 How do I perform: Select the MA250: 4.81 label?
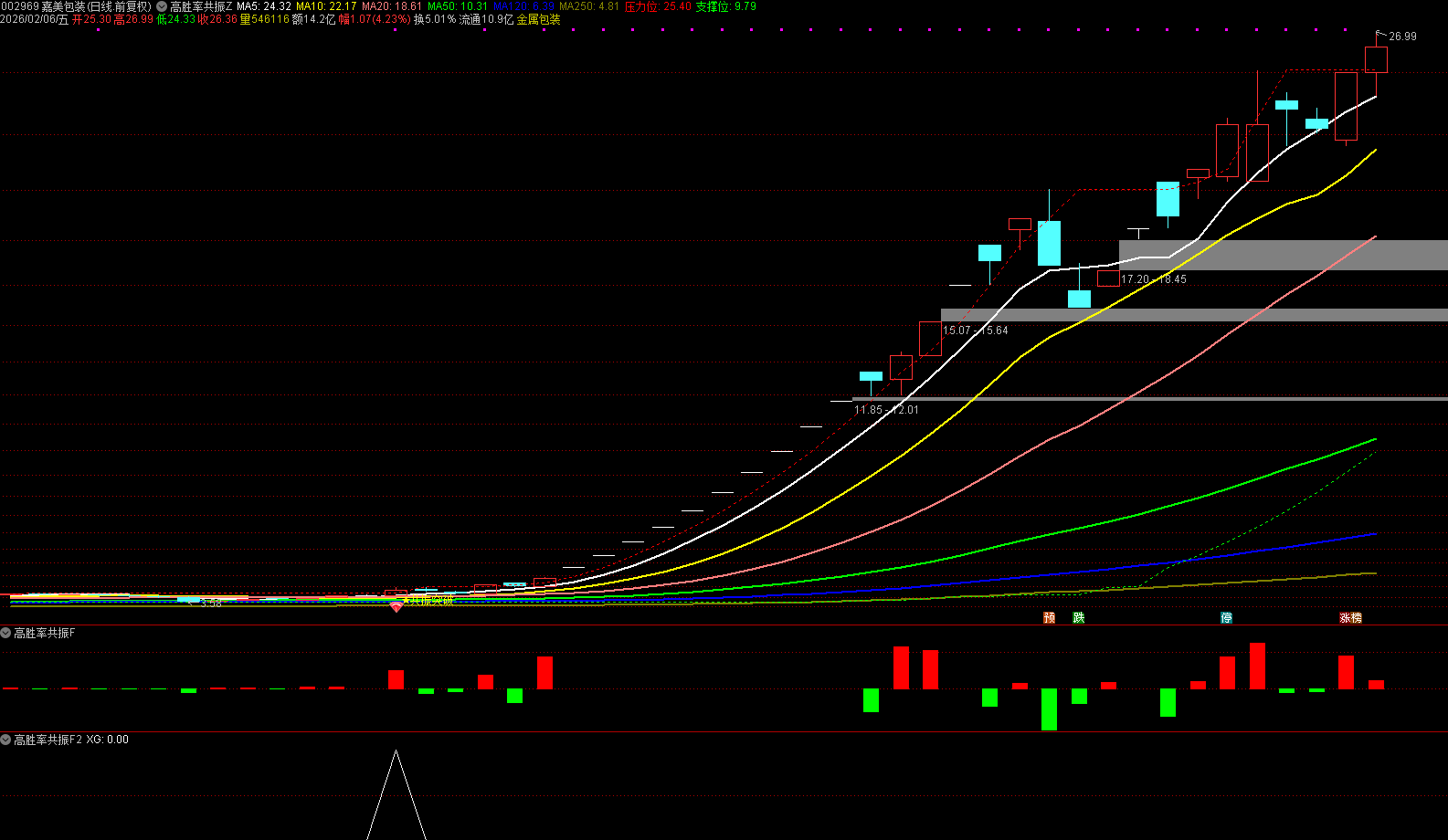point(589,6)
